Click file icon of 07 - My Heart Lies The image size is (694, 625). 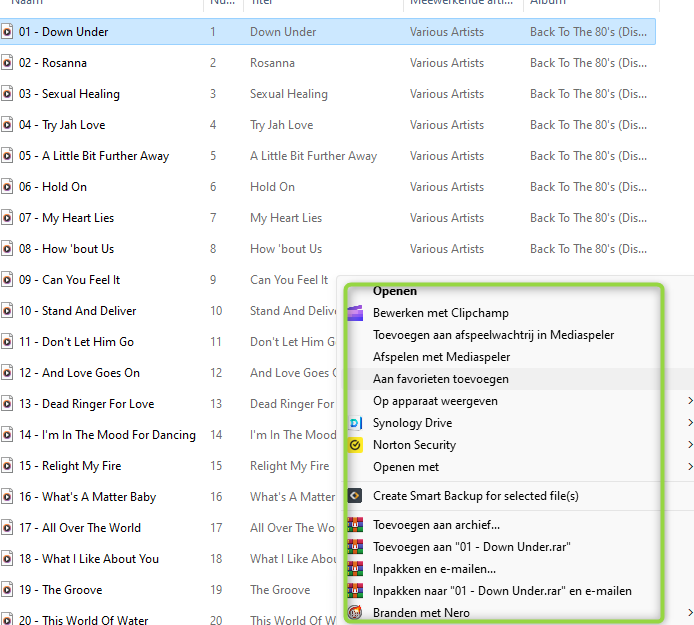point(7,218)
